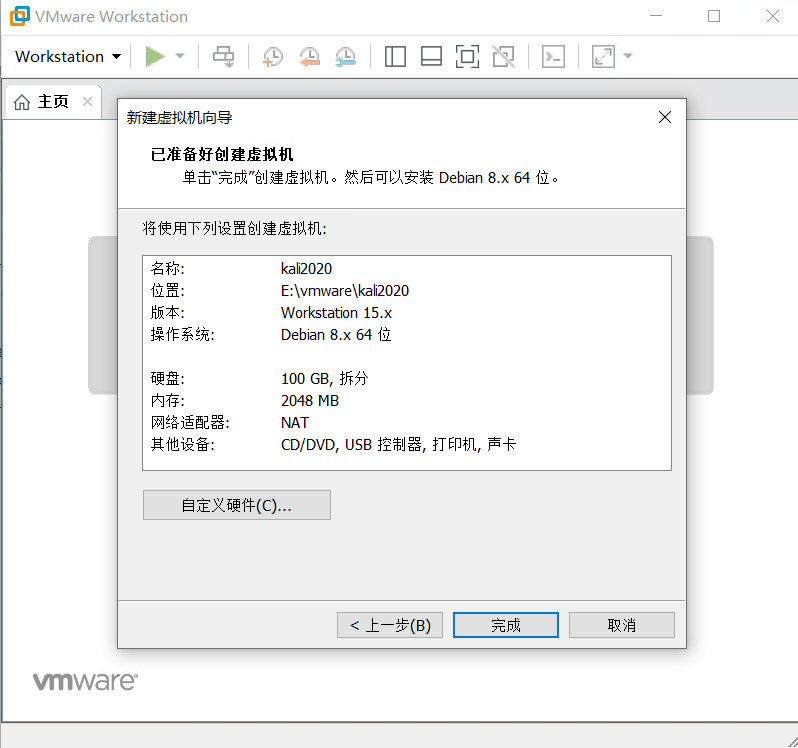Viewport: 798px width, 748px height.
Task: Click the home icon on the 主页 tab
Action: [x=22, y=102]
